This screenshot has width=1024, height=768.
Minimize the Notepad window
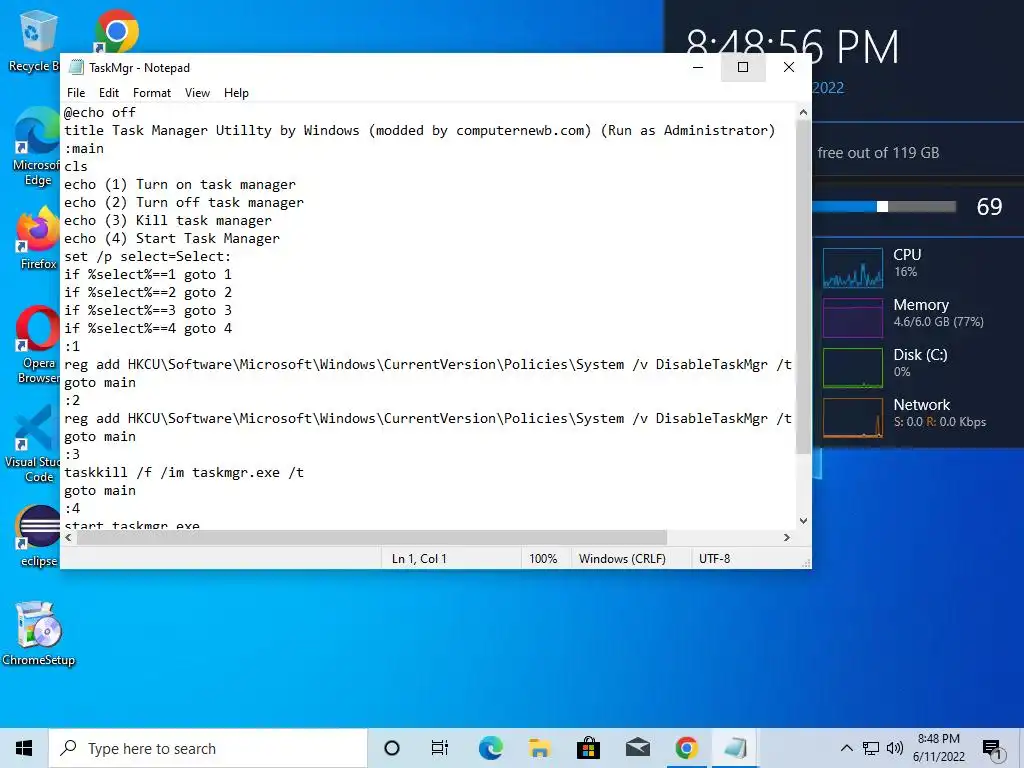[x=698, y=67]
